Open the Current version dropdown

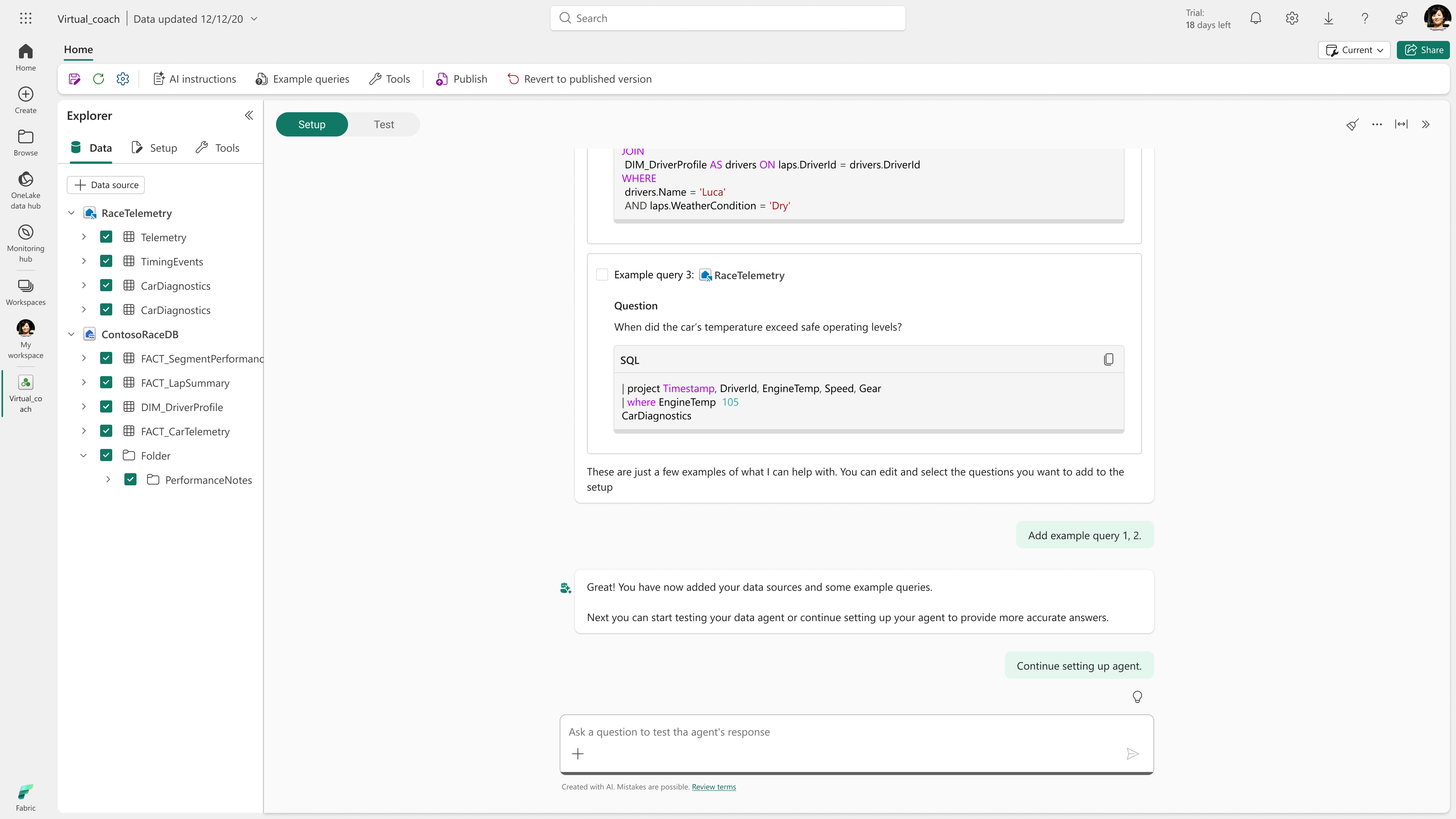pos(1354,50)
